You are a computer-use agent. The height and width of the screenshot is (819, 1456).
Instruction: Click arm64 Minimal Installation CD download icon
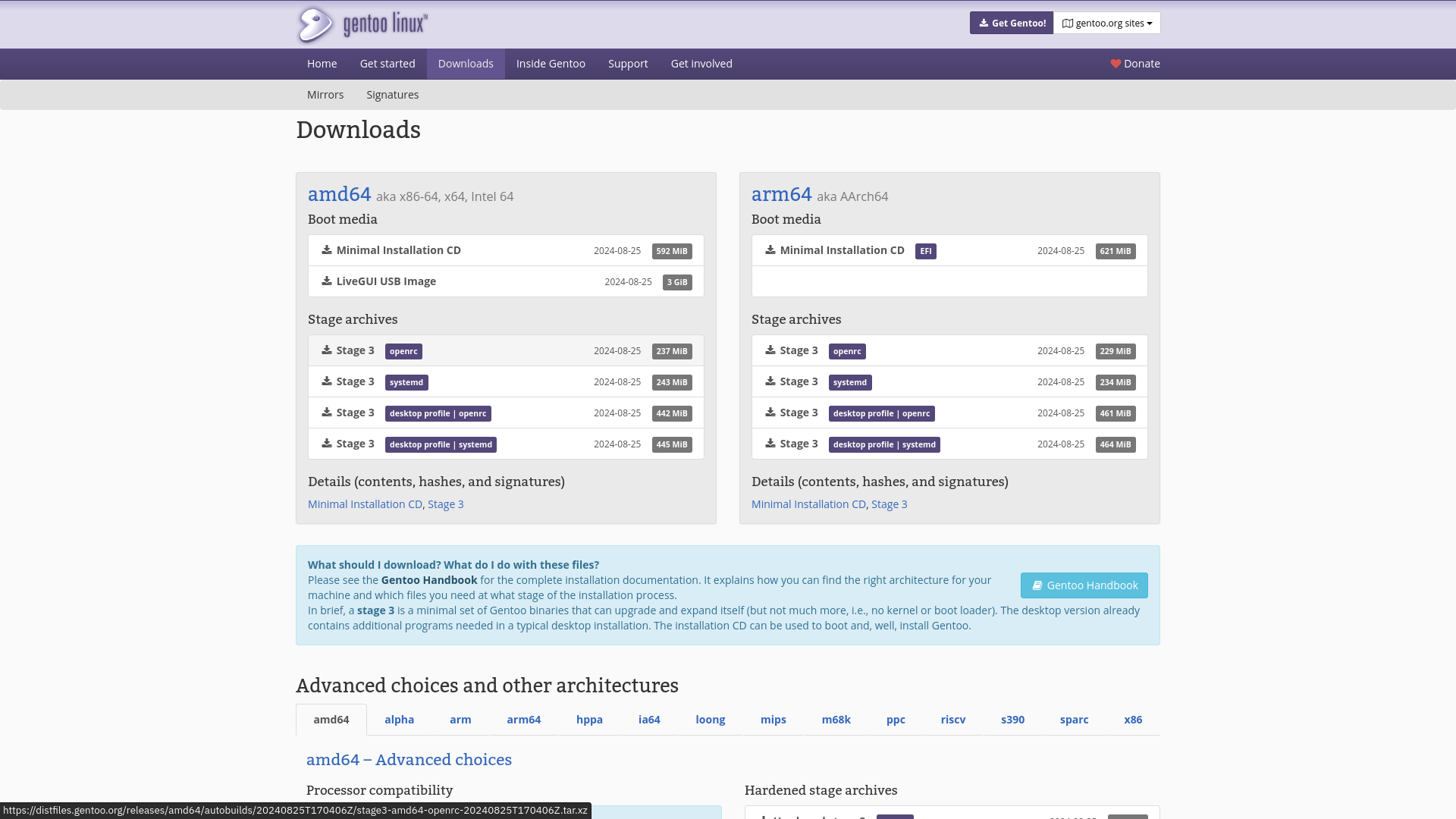click(x=770, y=250)
